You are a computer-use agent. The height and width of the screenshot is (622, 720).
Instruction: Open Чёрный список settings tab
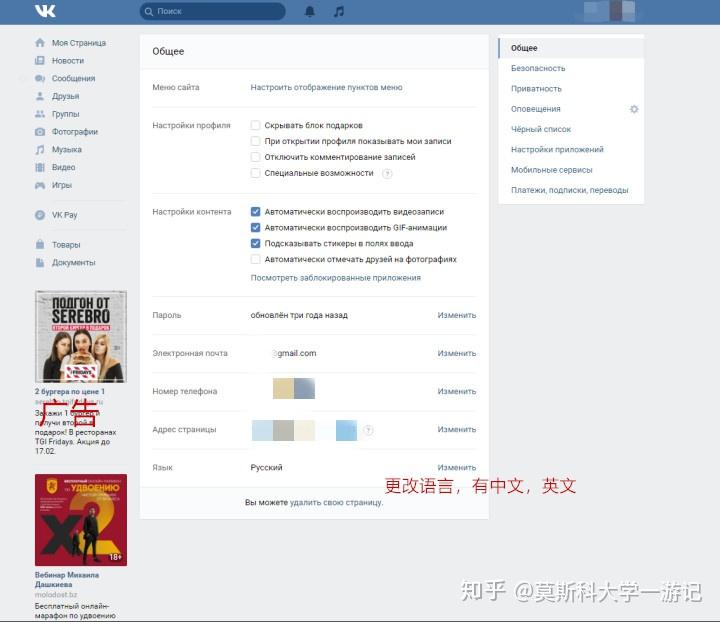[x=571, y=129]
